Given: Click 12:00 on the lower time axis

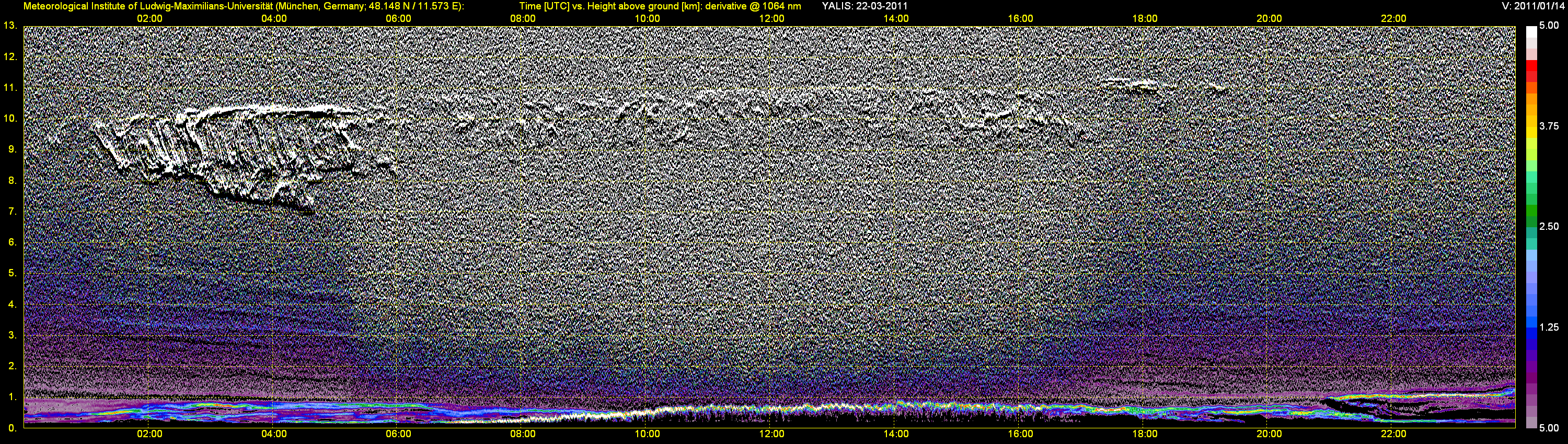Looking at the screenshot, I should click(772, 434).
